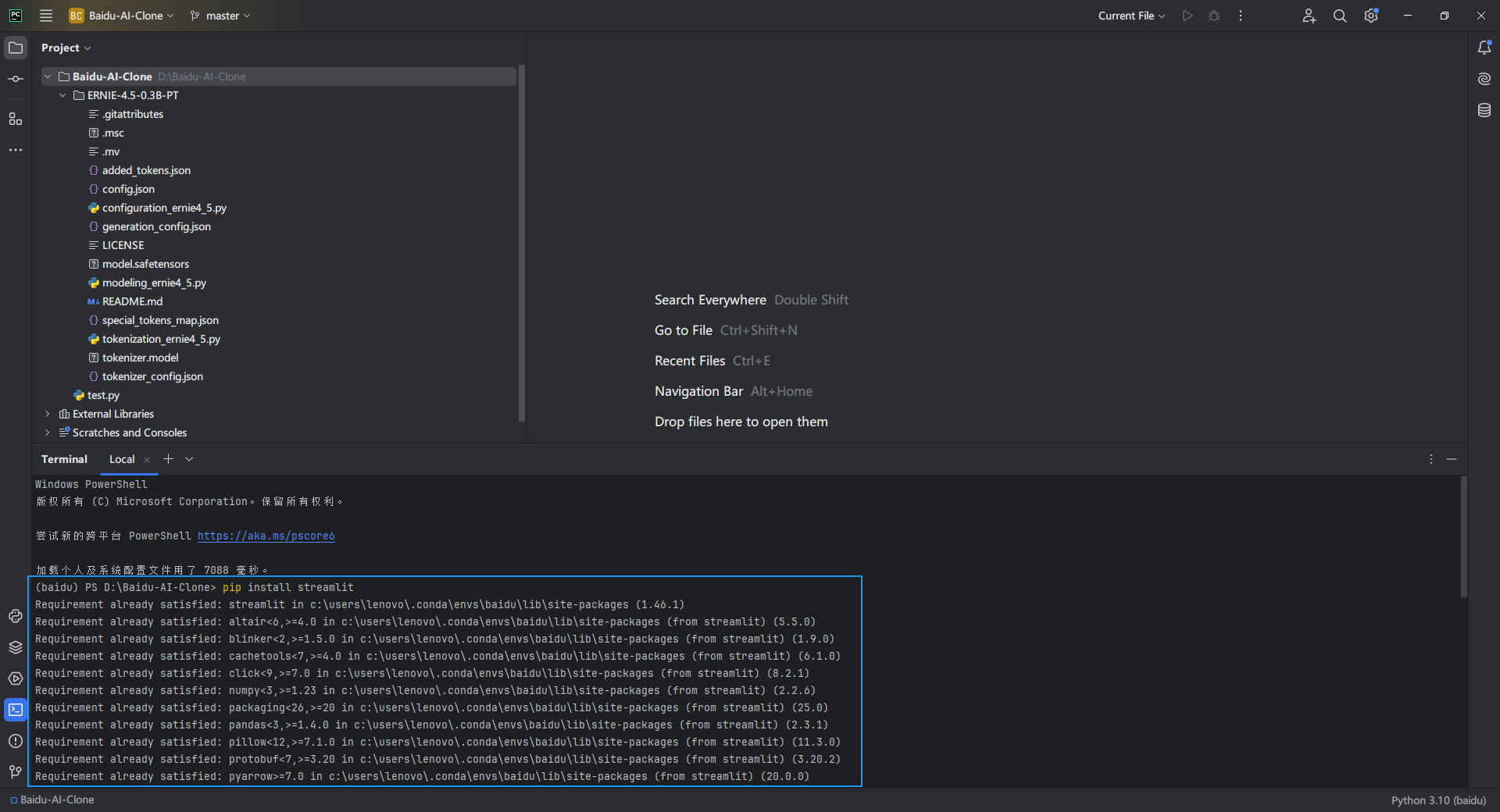Collapse the Baidu-AI-Clone root folder
Viewport: 1500px width, 812px height.
48,77
